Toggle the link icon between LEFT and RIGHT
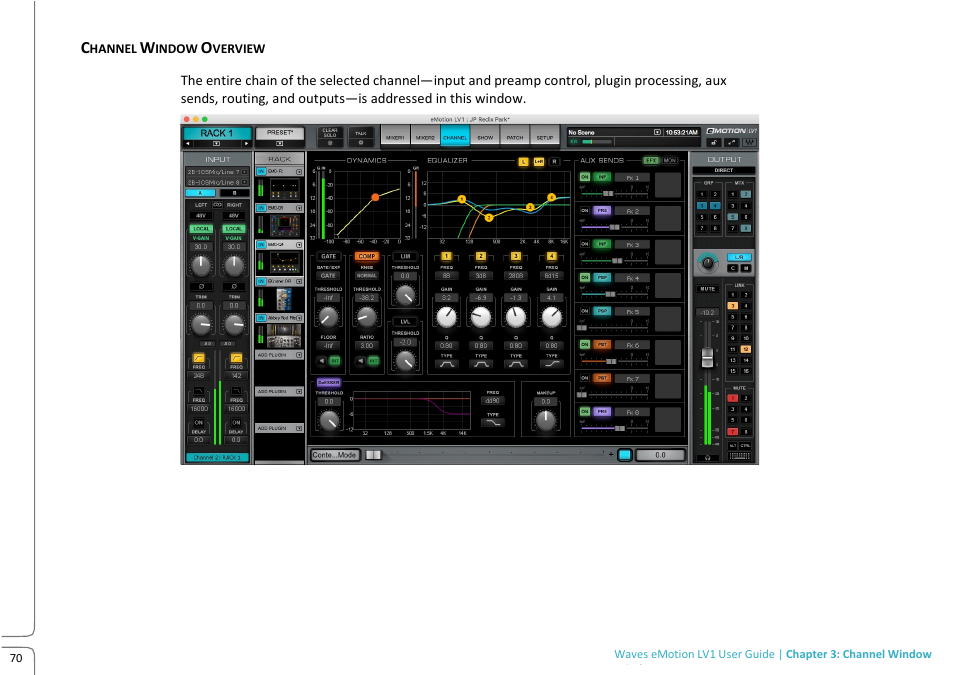 point(217,205)
